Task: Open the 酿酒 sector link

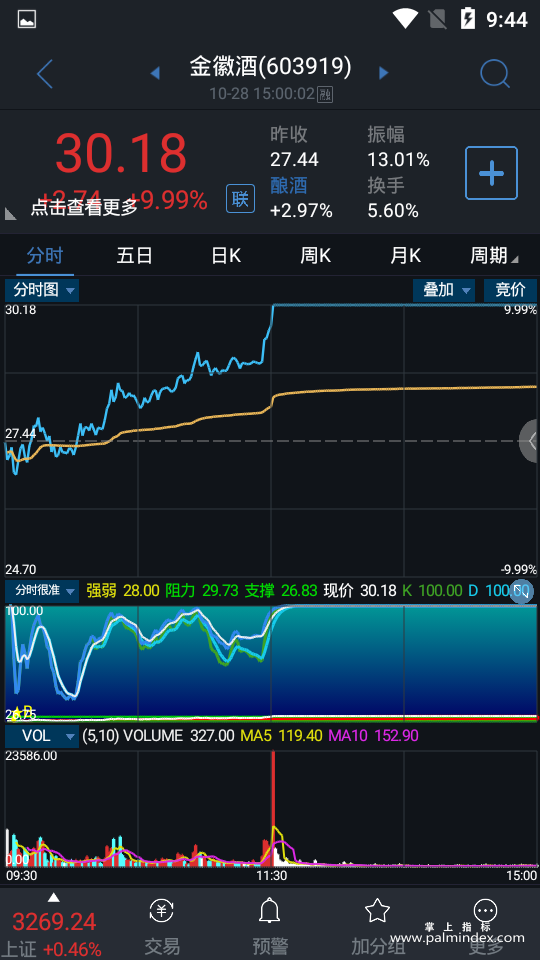Action: 289,186
